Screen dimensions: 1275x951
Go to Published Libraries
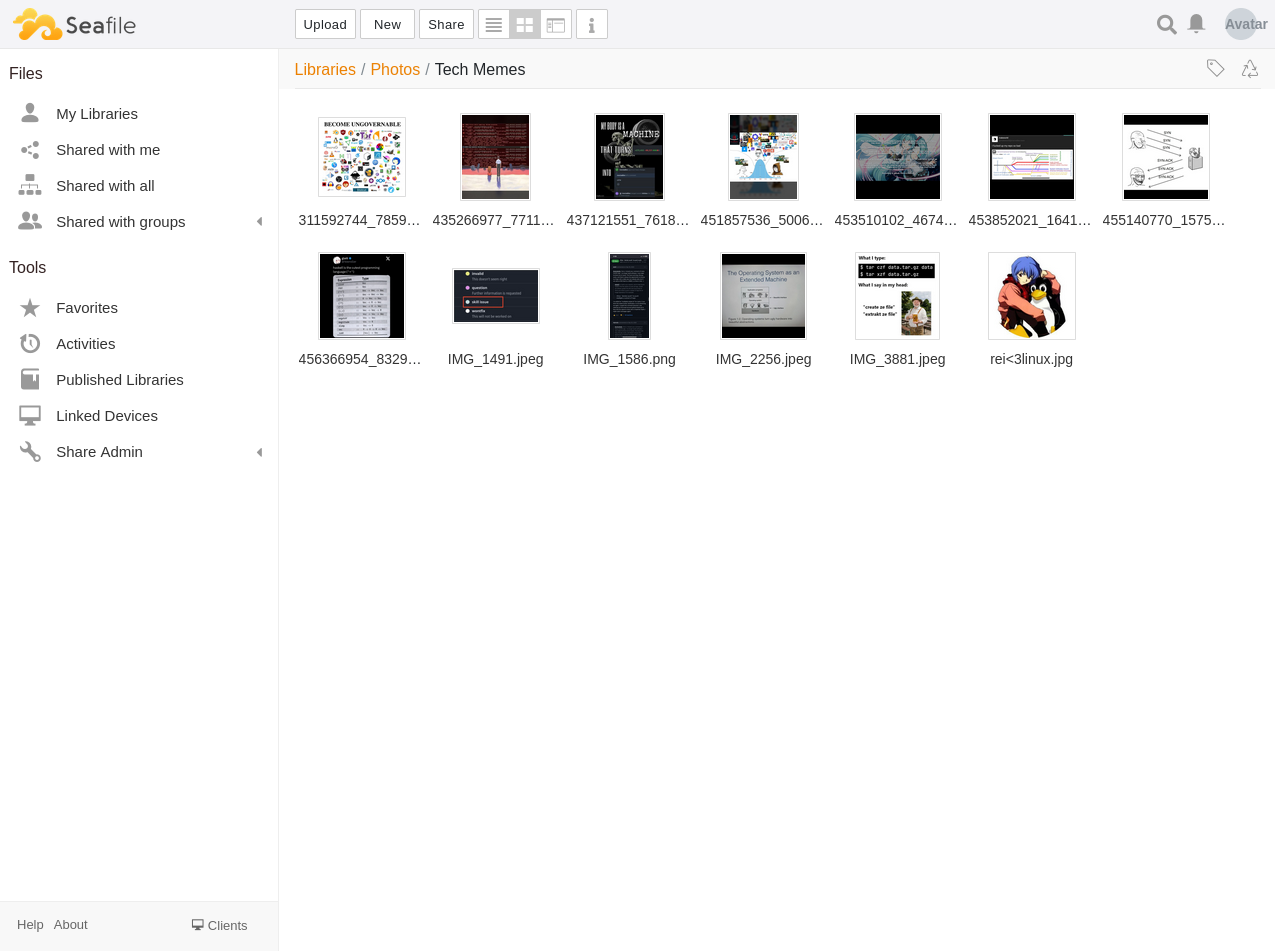tap(120, 380)
